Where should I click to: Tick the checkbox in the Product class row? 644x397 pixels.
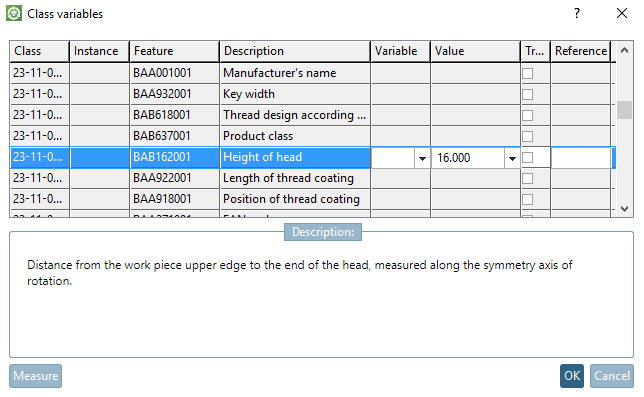527,136
